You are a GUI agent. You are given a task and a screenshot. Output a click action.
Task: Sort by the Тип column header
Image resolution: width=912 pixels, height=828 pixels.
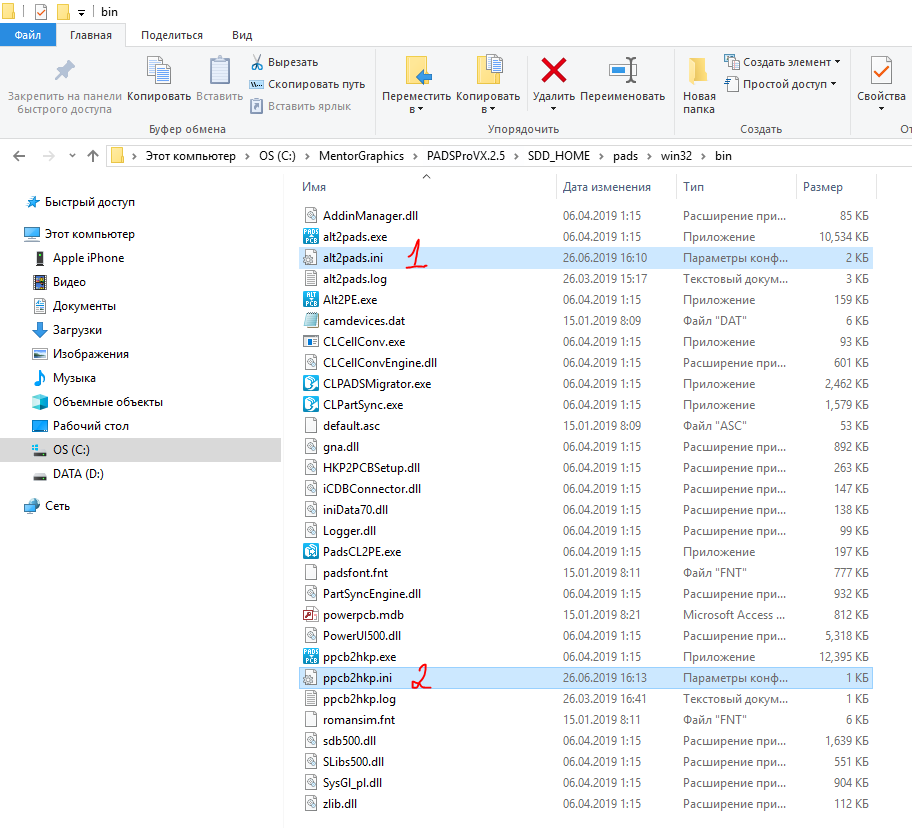click(x=693, y=187)
